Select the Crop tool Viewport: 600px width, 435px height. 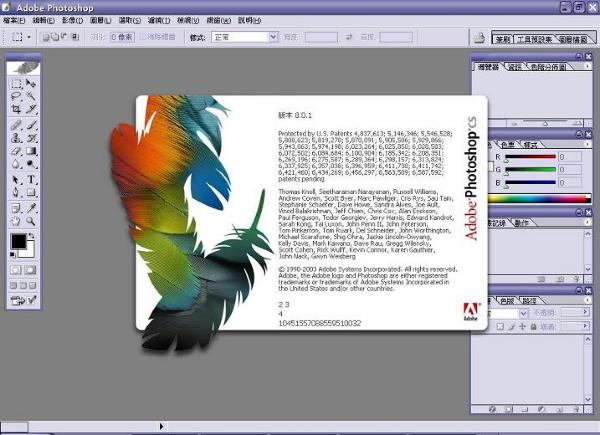coord(16,109)
